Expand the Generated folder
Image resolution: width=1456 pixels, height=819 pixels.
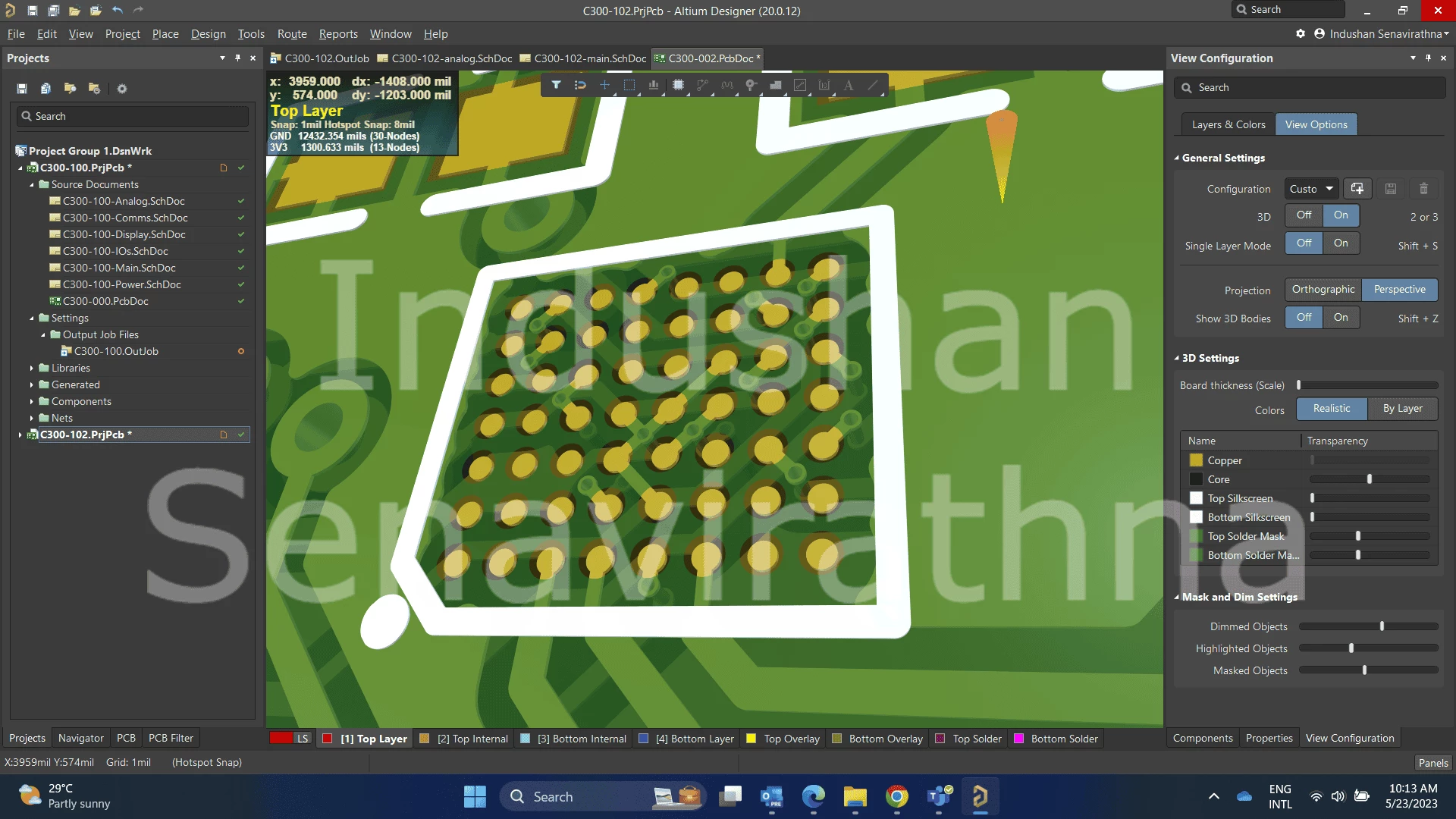32,385
